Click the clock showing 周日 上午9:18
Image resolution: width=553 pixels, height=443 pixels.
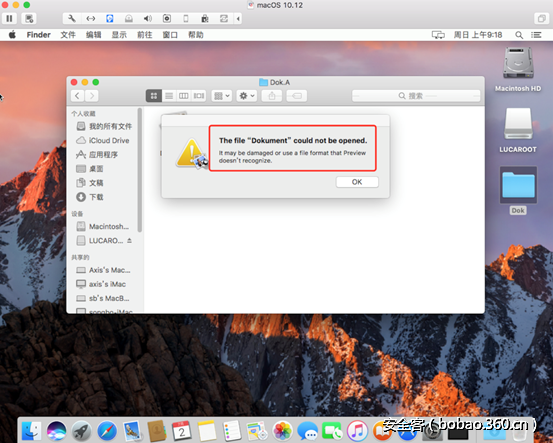coord(478,35)
